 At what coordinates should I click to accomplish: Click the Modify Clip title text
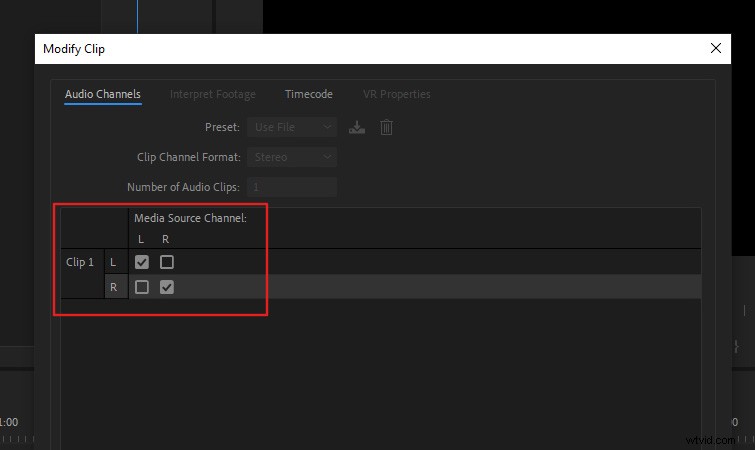pyautogui.click(x=74, y=49)
